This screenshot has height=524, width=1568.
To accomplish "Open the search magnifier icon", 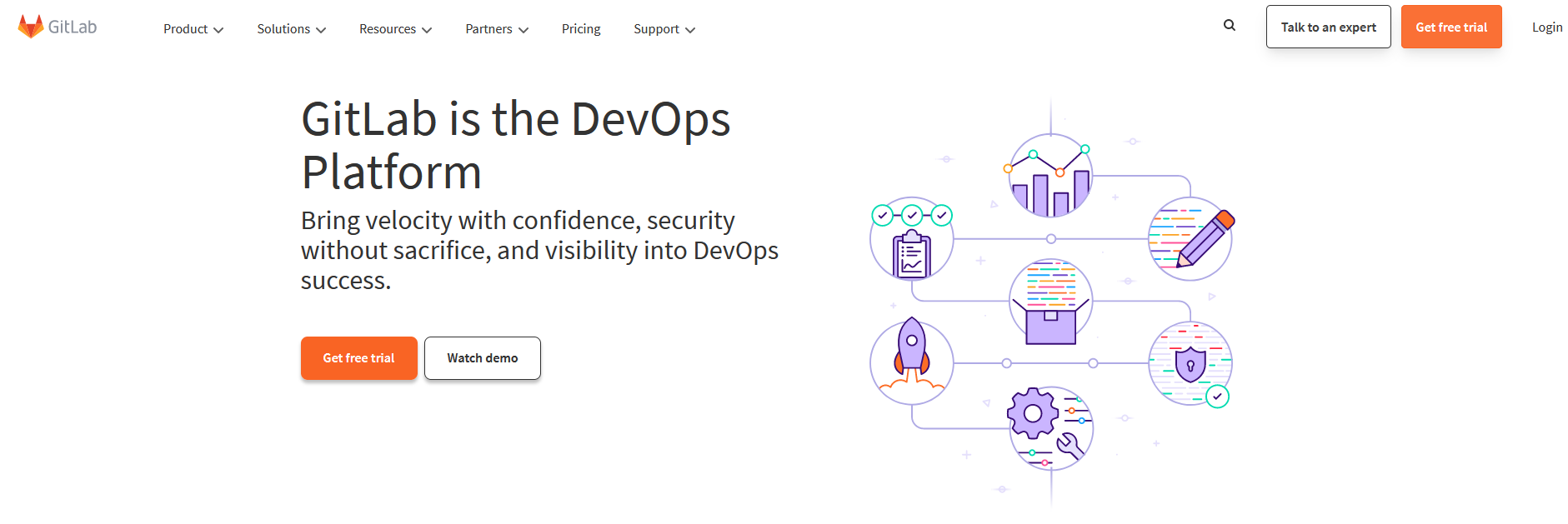I will [1230, 25].
